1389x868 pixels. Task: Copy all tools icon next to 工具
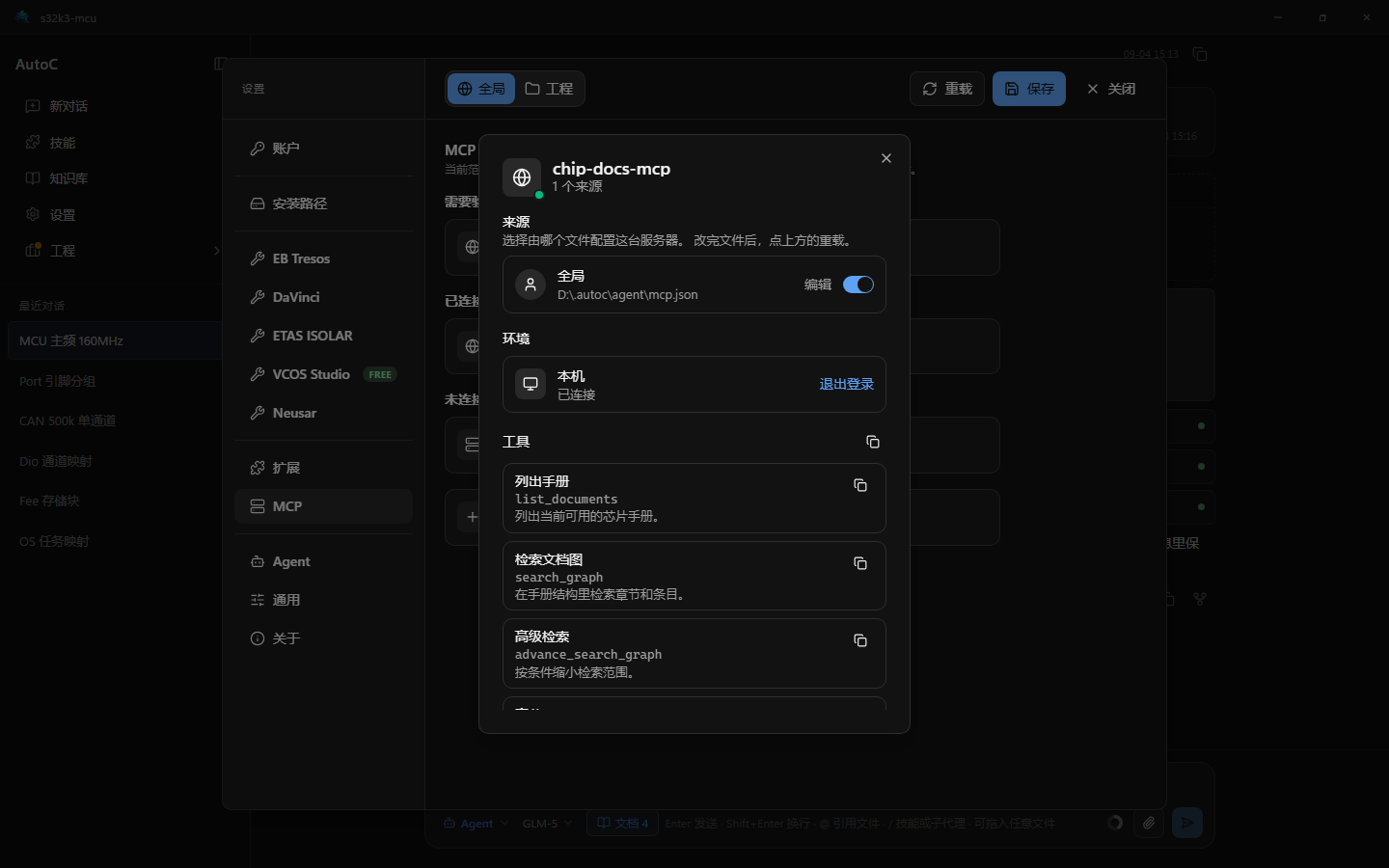pos(873,442)
